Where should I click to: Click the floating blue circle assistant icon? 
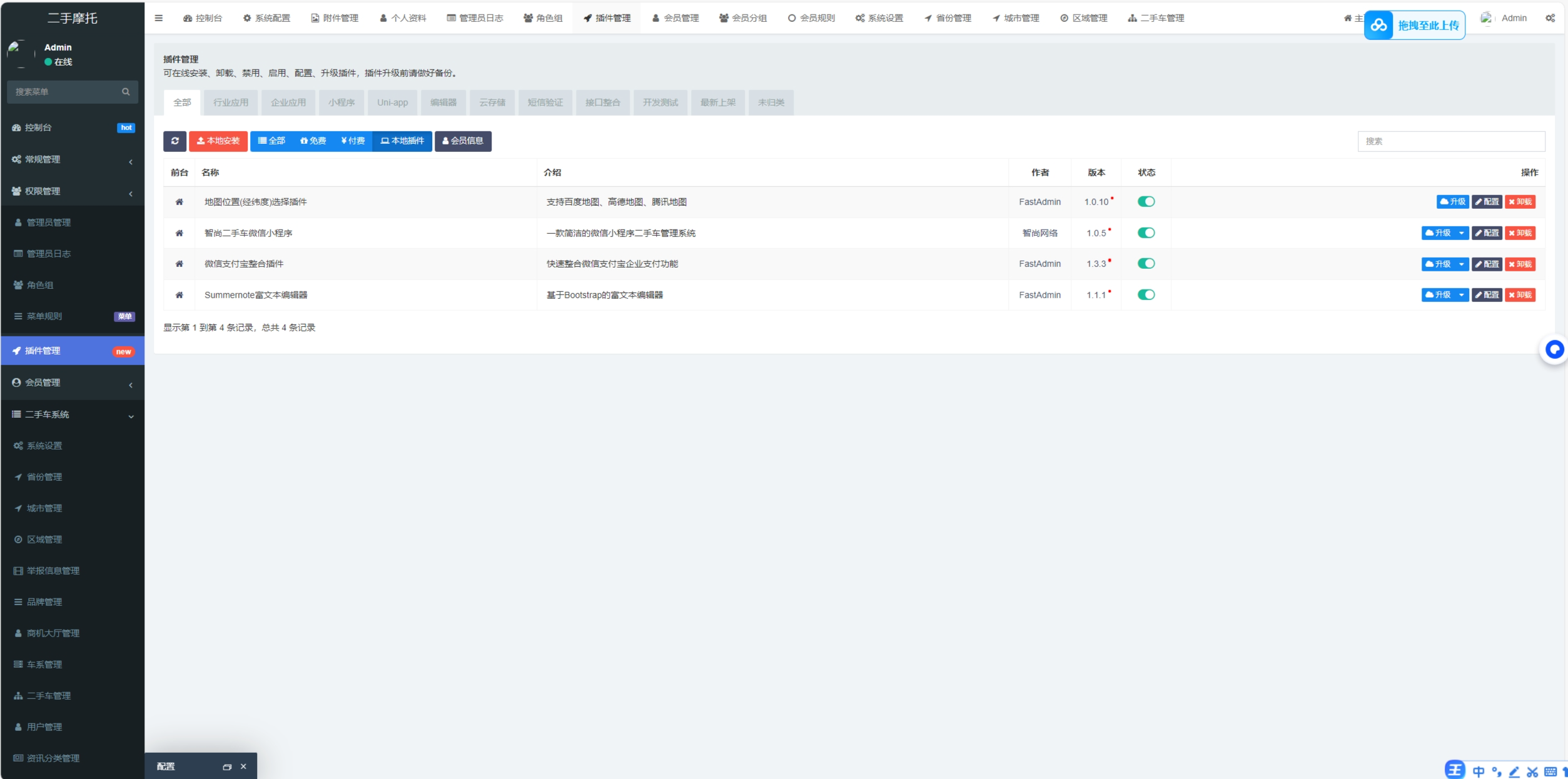click(x=1554, y=349)
